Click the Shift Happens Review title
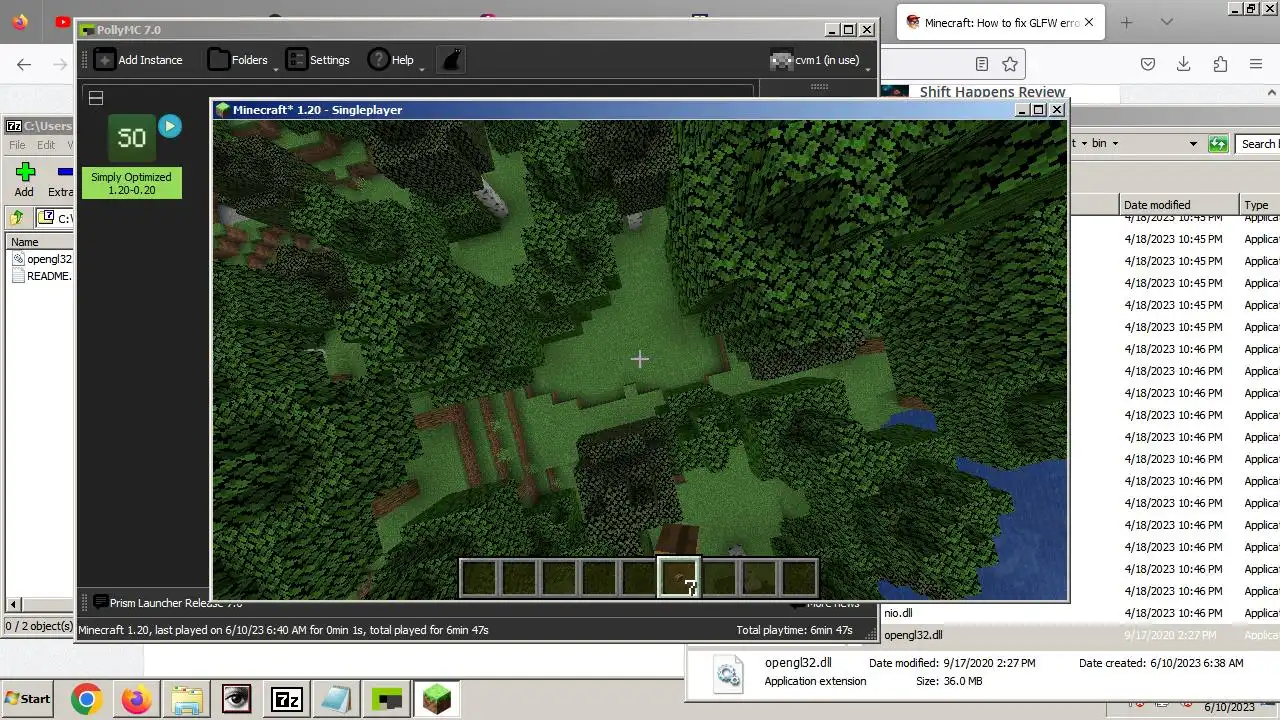The width and height of the screenshot is (1280, 720). 992,92
